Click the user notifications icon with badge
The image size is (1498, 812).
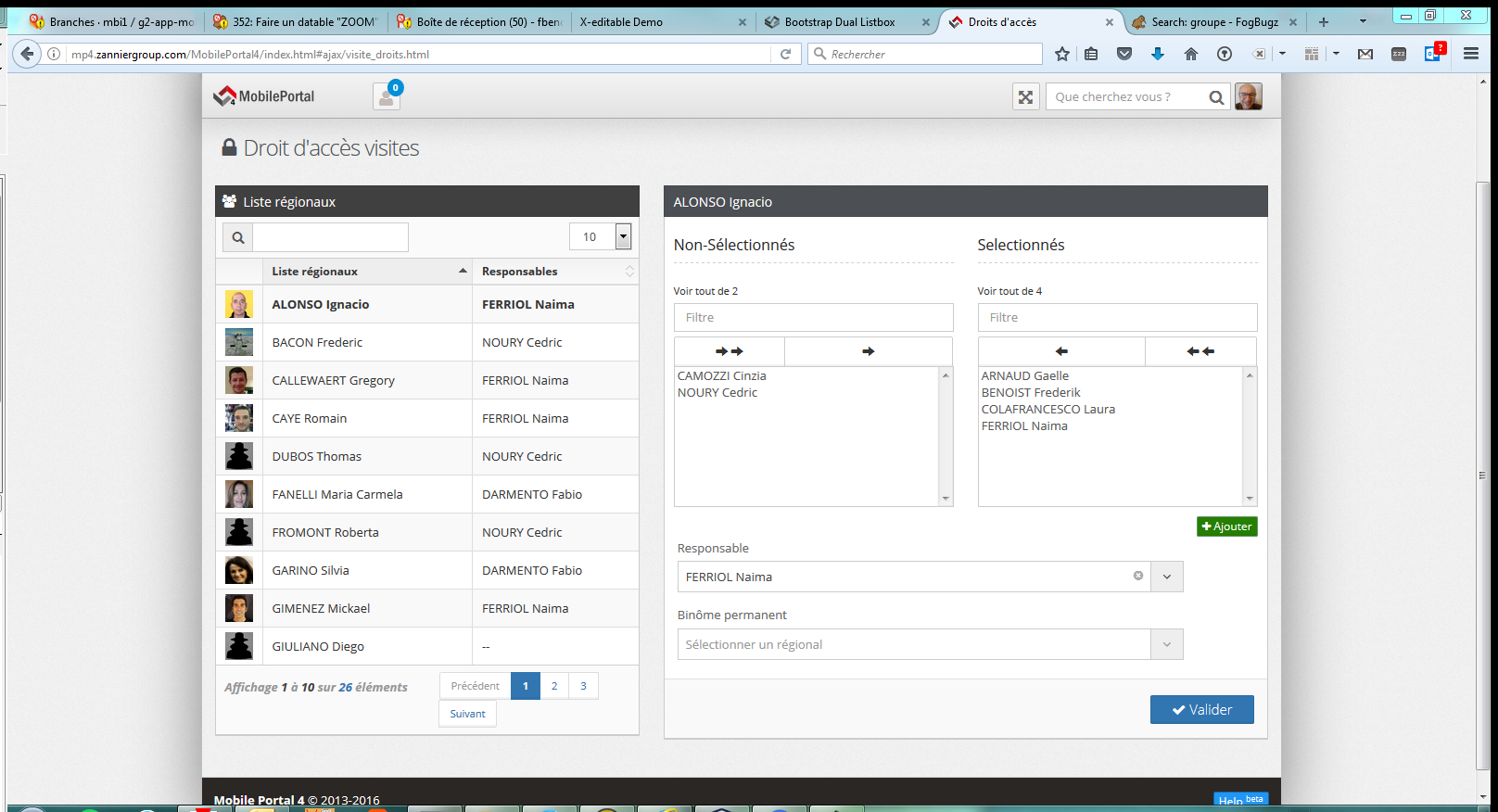coord(387,96)
